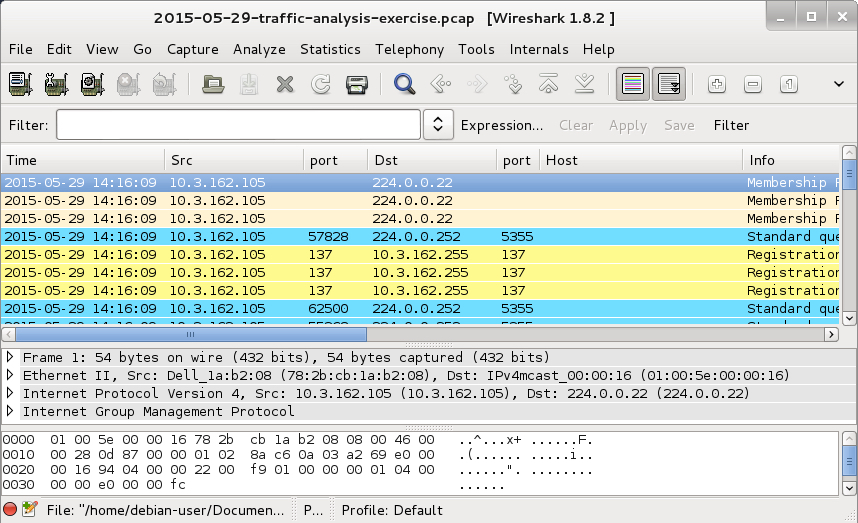The width and height of the screenshot is (858, 523).
Task: Click the Apply filter button
Action: [628, 125]
